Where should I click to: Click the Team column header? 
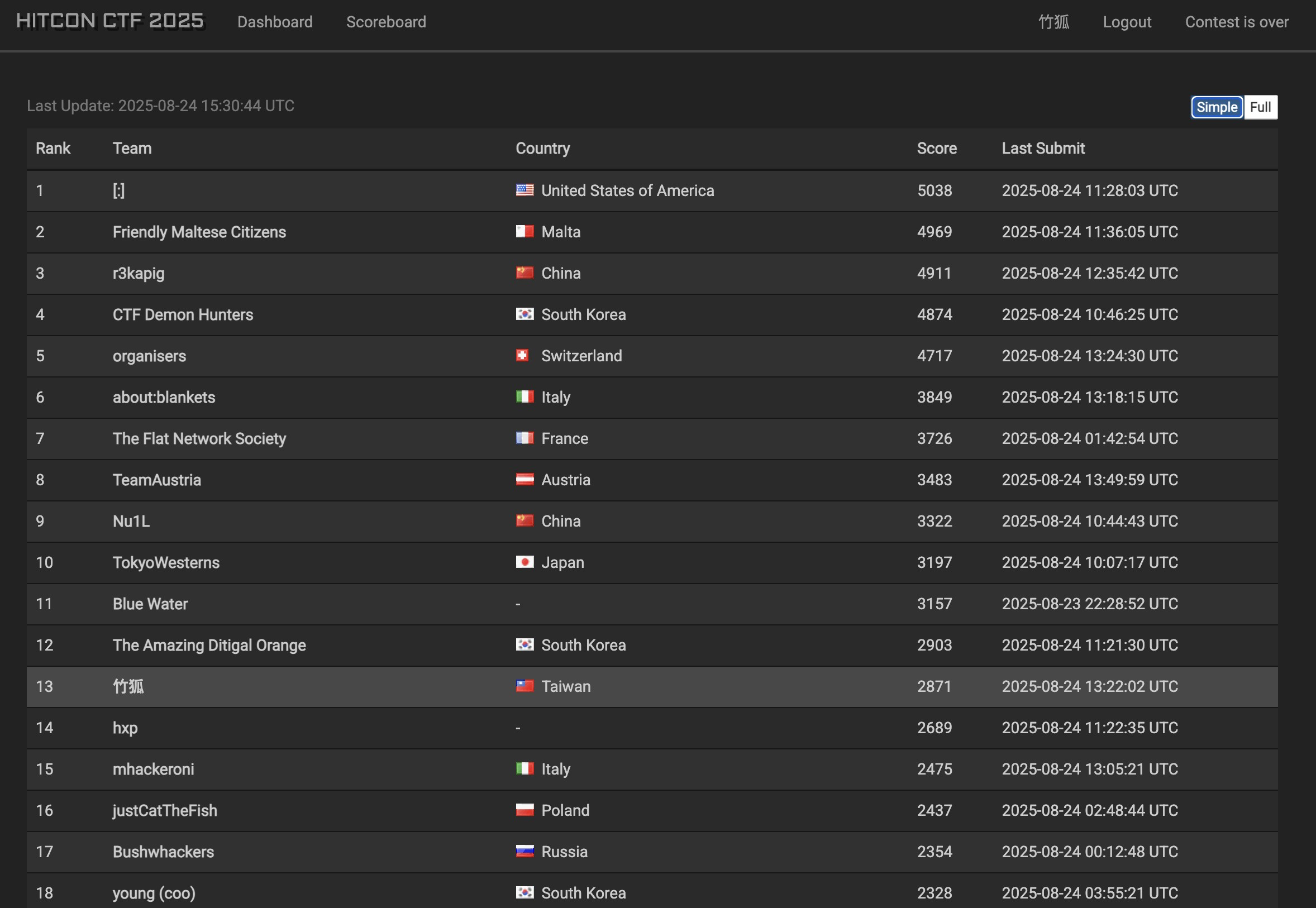132,149
